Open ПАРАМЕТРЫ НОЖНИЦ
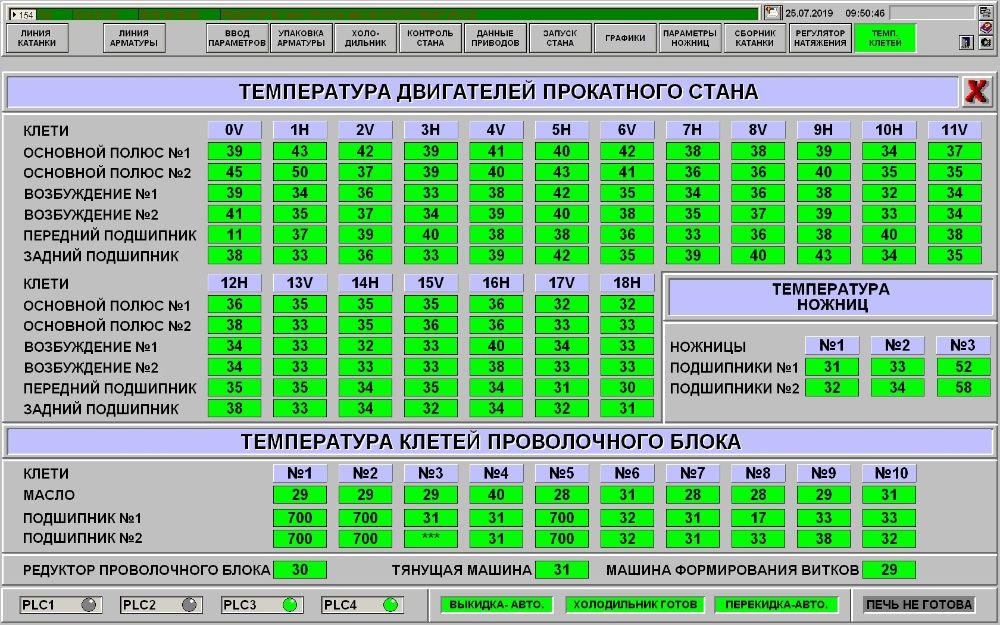1000x625 pixels. click(x=690, y=38)
